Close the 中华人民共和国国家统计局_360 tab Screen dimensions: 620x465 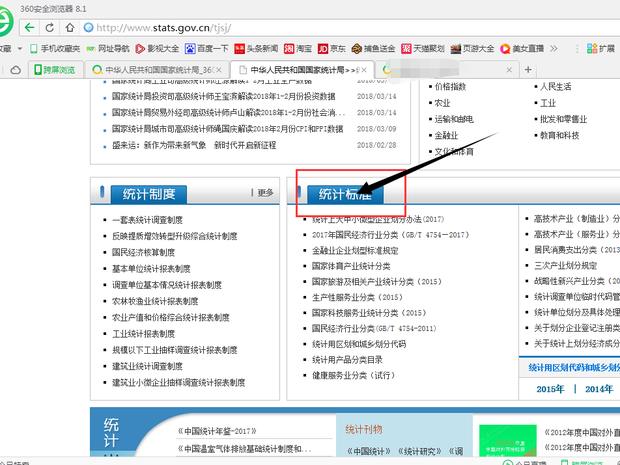(x=219, y=70)
